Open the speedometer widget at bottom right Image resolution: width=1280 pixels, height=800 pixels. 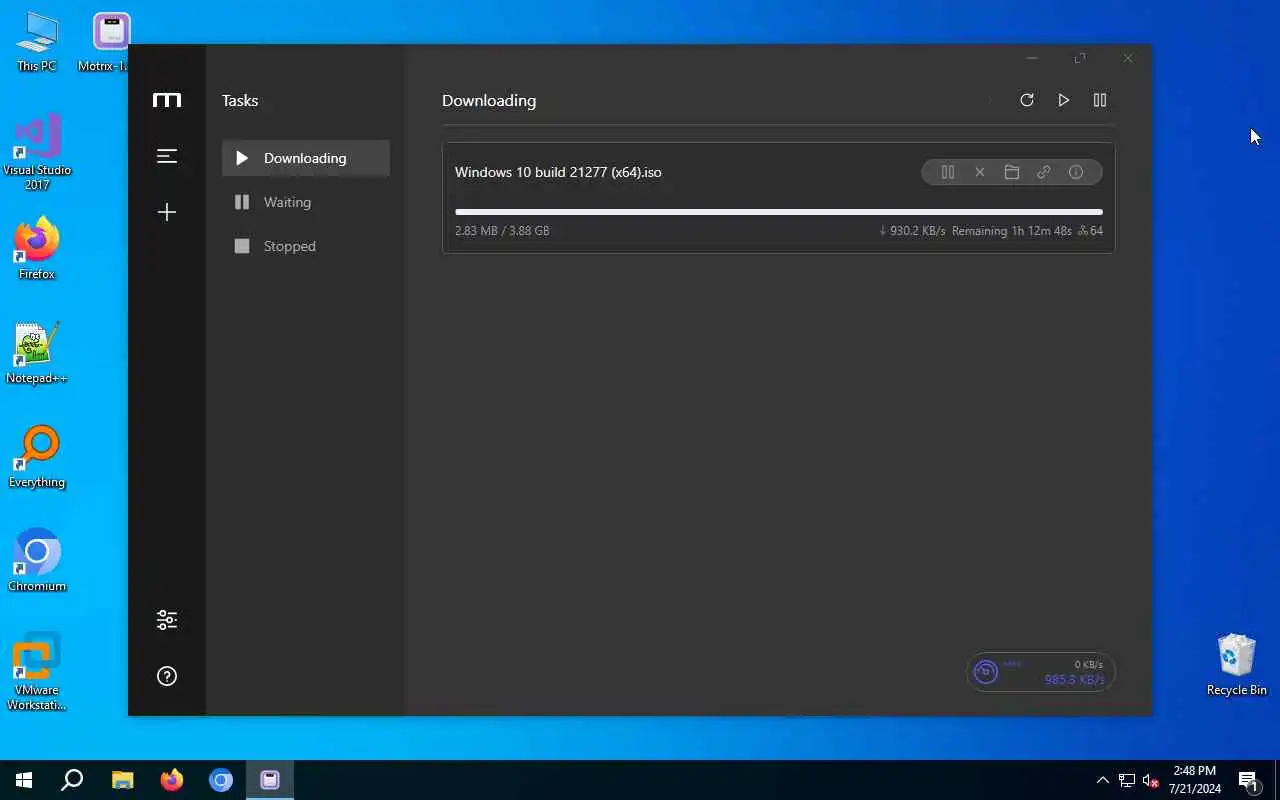click(x=1041, y=672)
